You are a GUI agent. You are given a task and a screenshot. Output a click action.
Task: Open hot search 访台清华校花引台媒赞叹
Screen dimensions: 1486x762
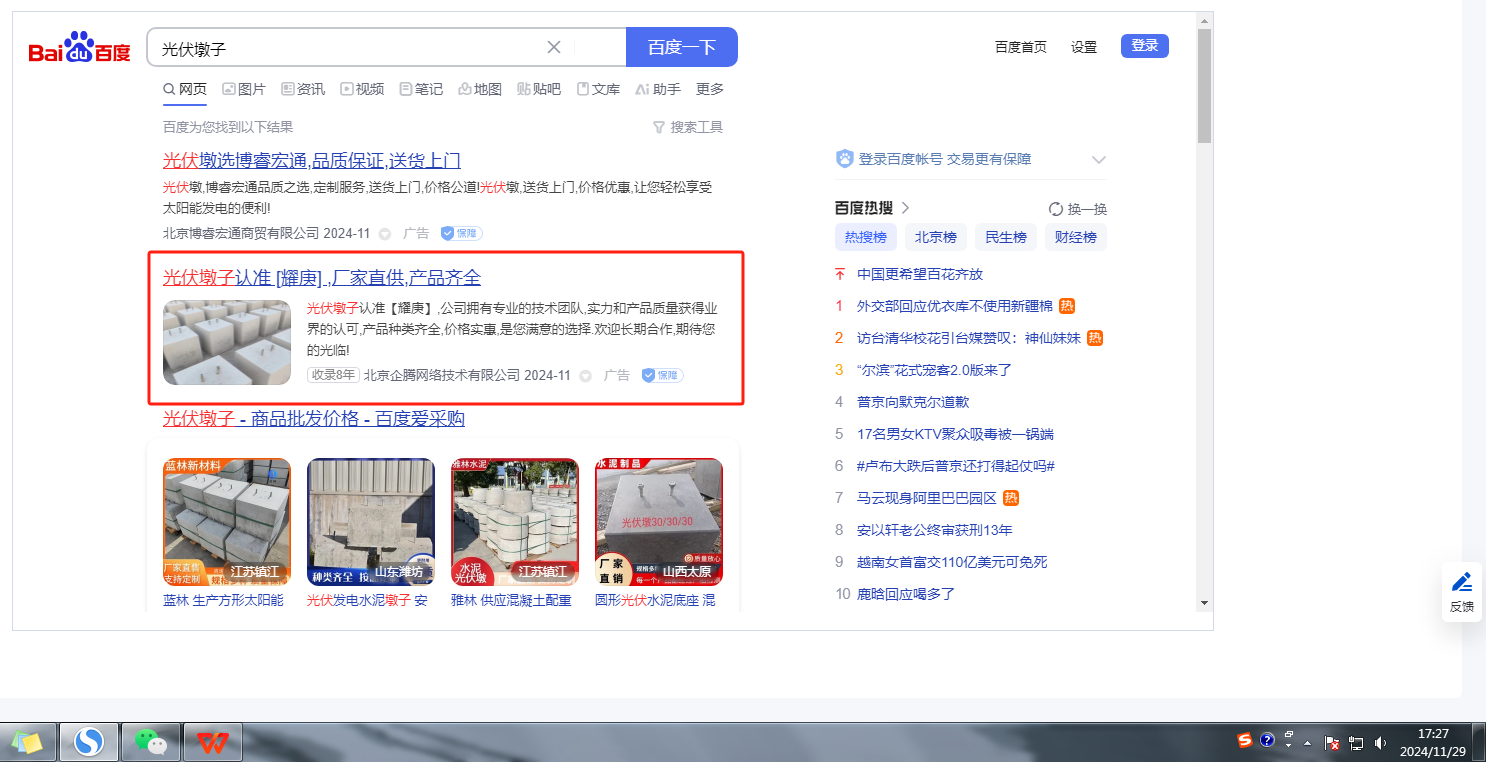point(969,338)
